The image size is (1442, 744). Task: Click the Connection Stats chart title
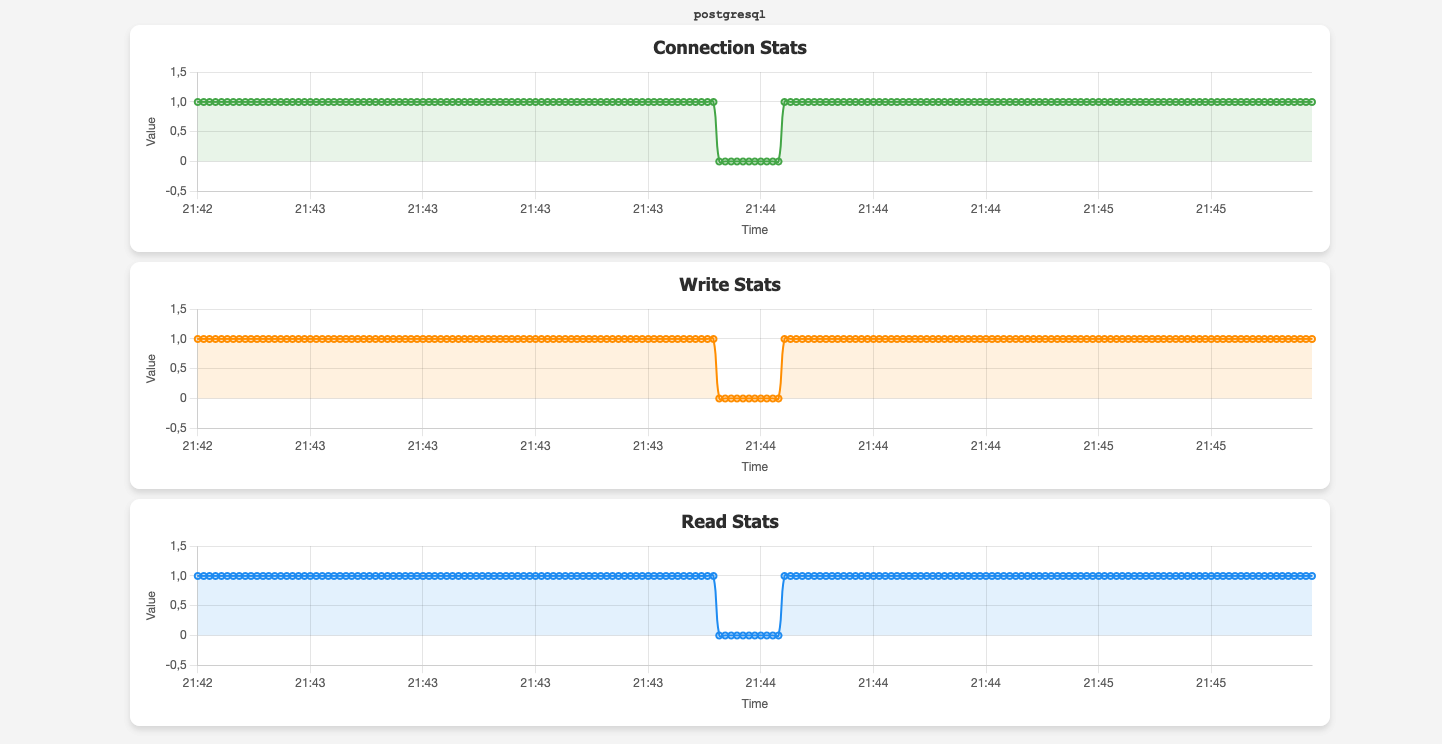730,47
